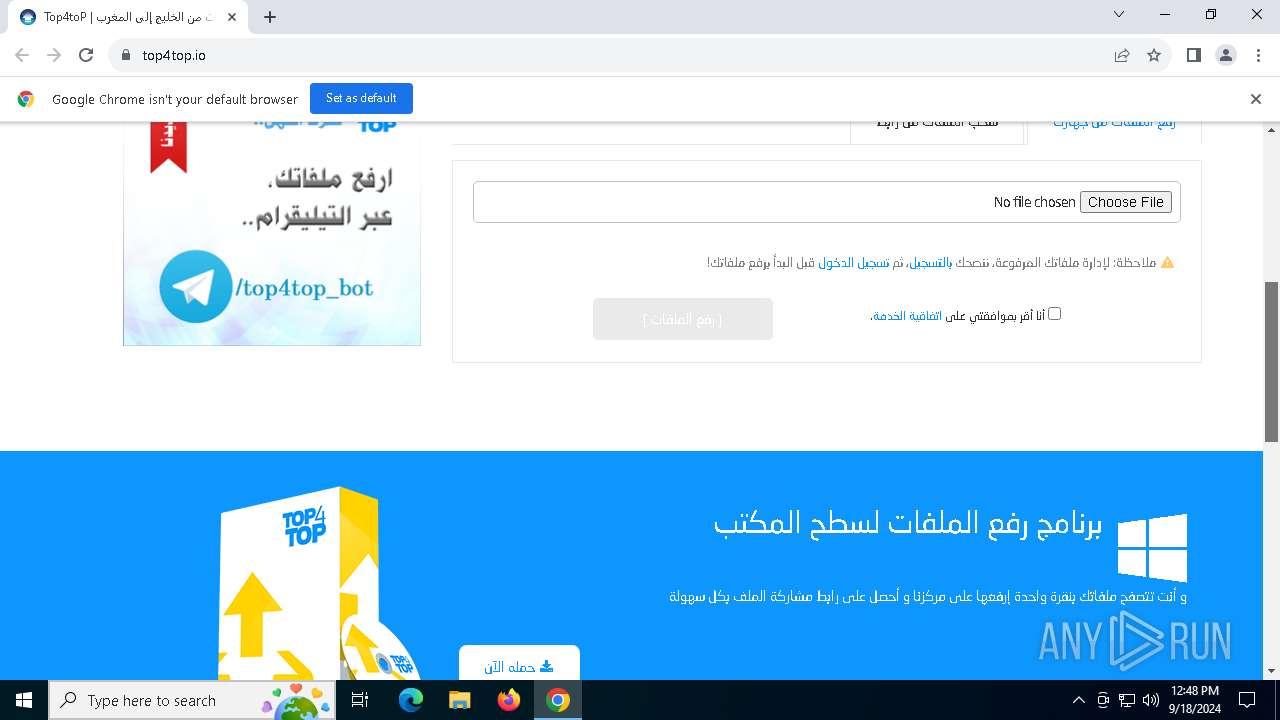Click the warning icon beside the note

pyautogui.click(x=1167, y=263)
